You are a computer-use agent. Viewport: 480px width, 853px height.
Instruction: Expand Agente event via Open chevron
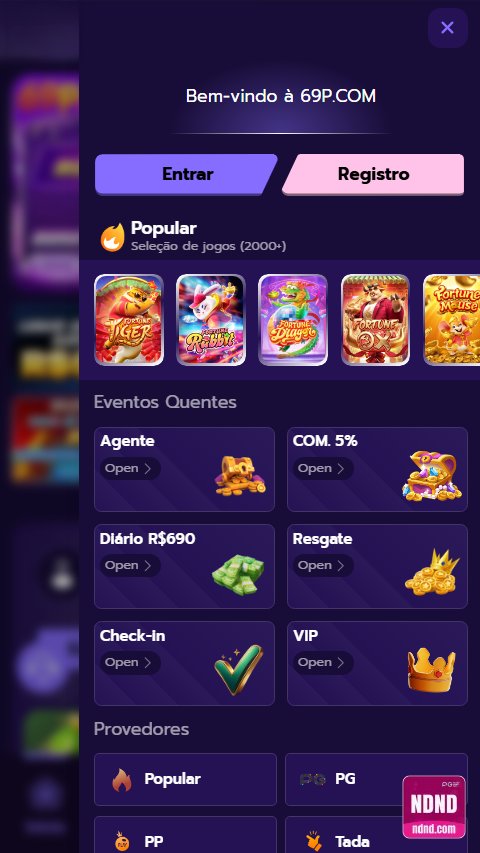pos(130,468)
